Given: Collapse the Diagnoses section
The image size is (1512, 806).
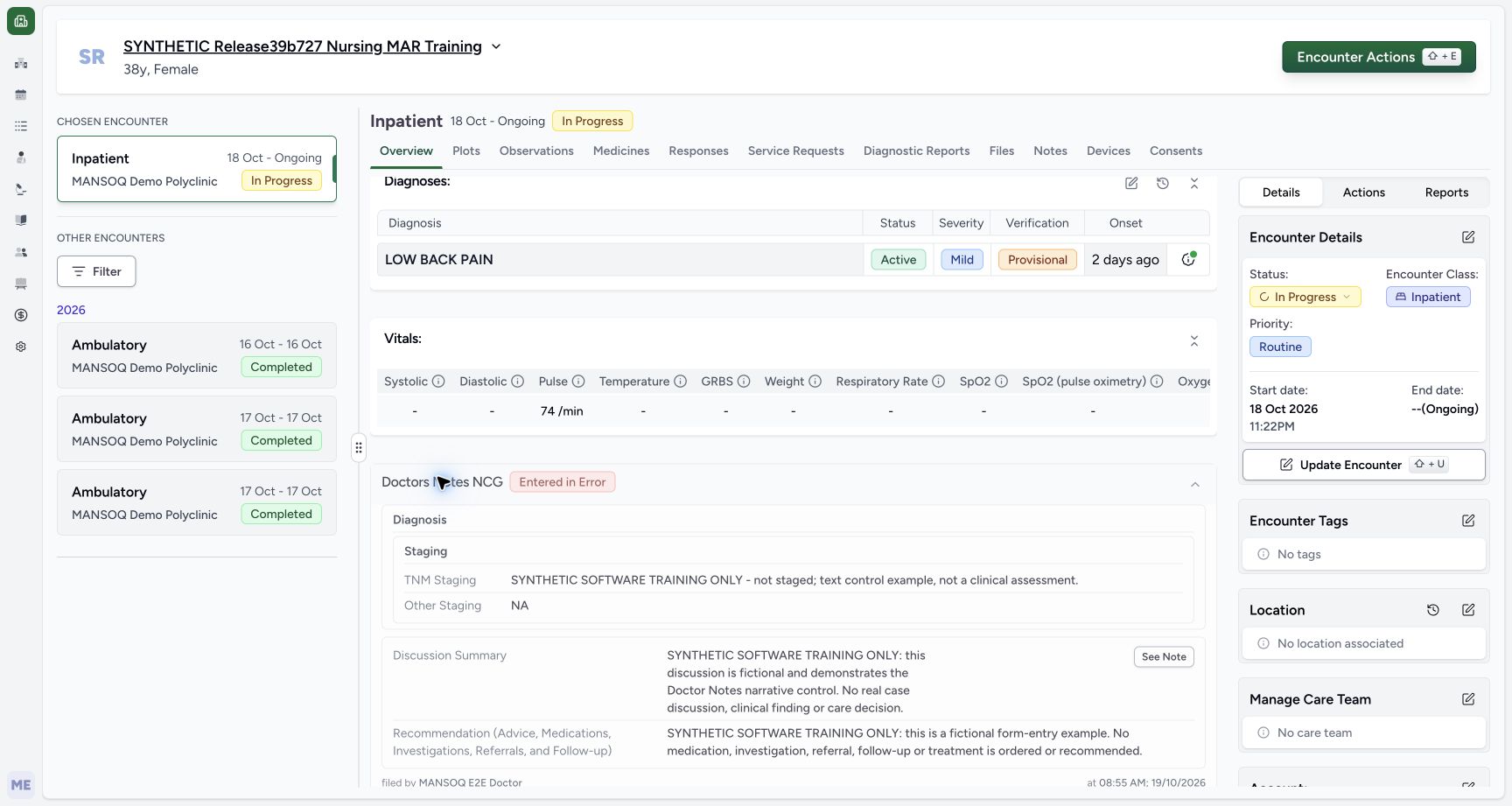Looking at the screenshot, I should pos(1194,183).
